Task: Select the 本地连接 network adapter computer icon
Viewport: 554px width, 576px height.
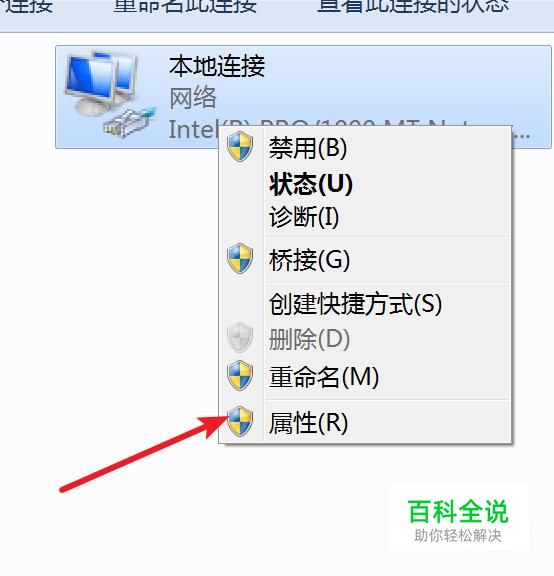Action: click(109, 94)
